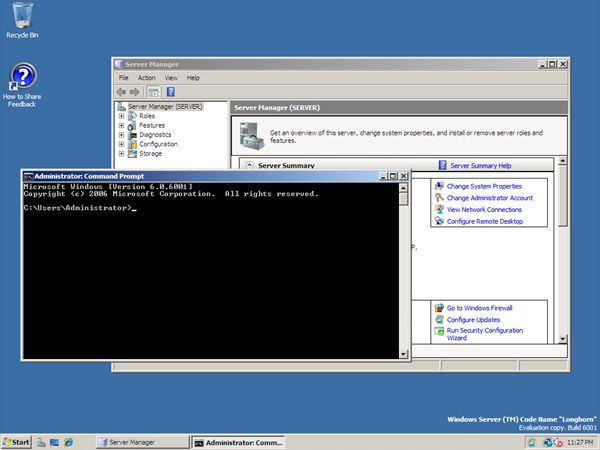The image size is (600, 450).
Task: Click the Roles node icon
Action: pyautogui.click(x=132, y=116)
